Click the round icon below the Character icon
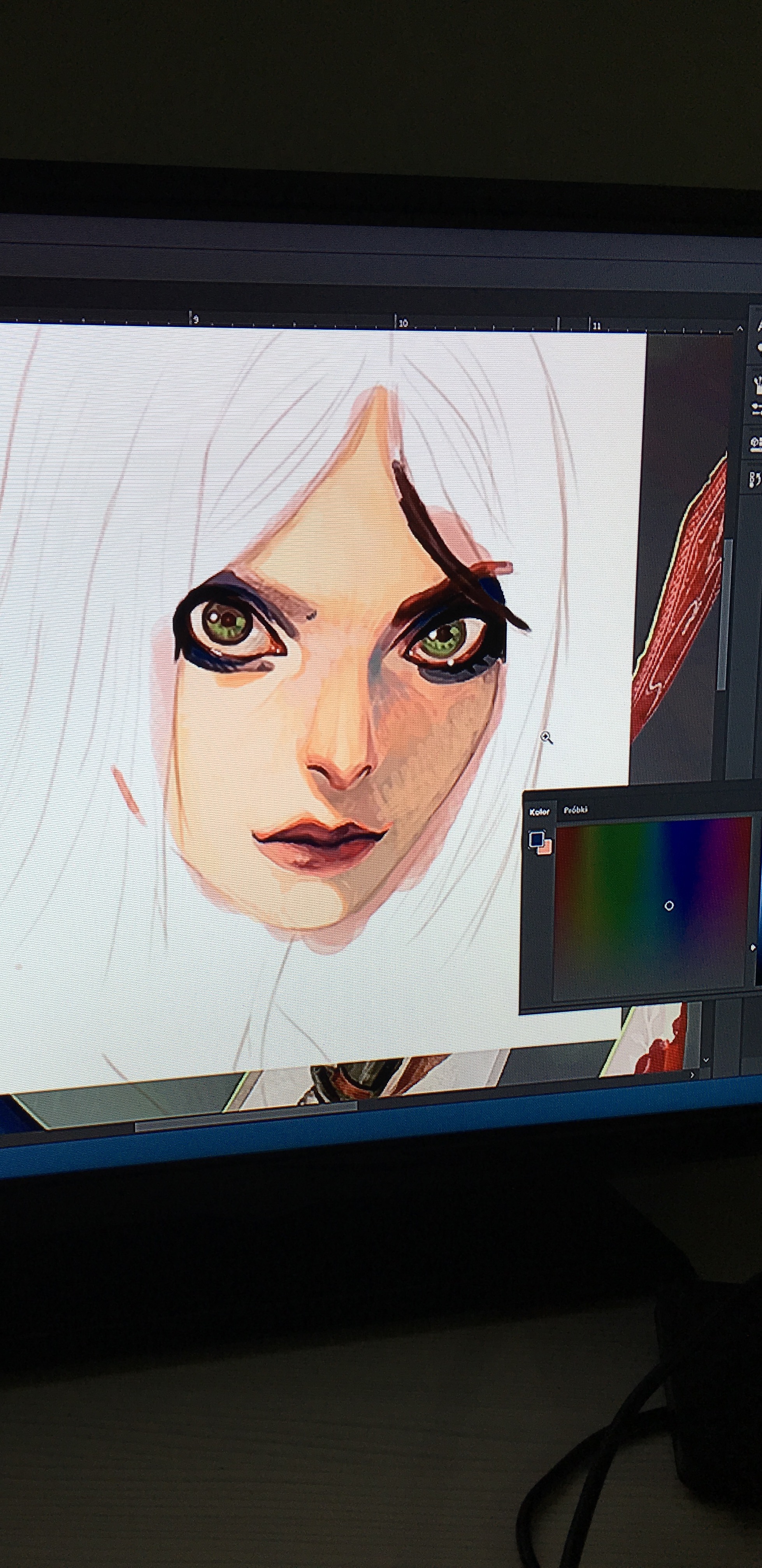Screen dimensions: 762x1568 [x=759, y=347]
